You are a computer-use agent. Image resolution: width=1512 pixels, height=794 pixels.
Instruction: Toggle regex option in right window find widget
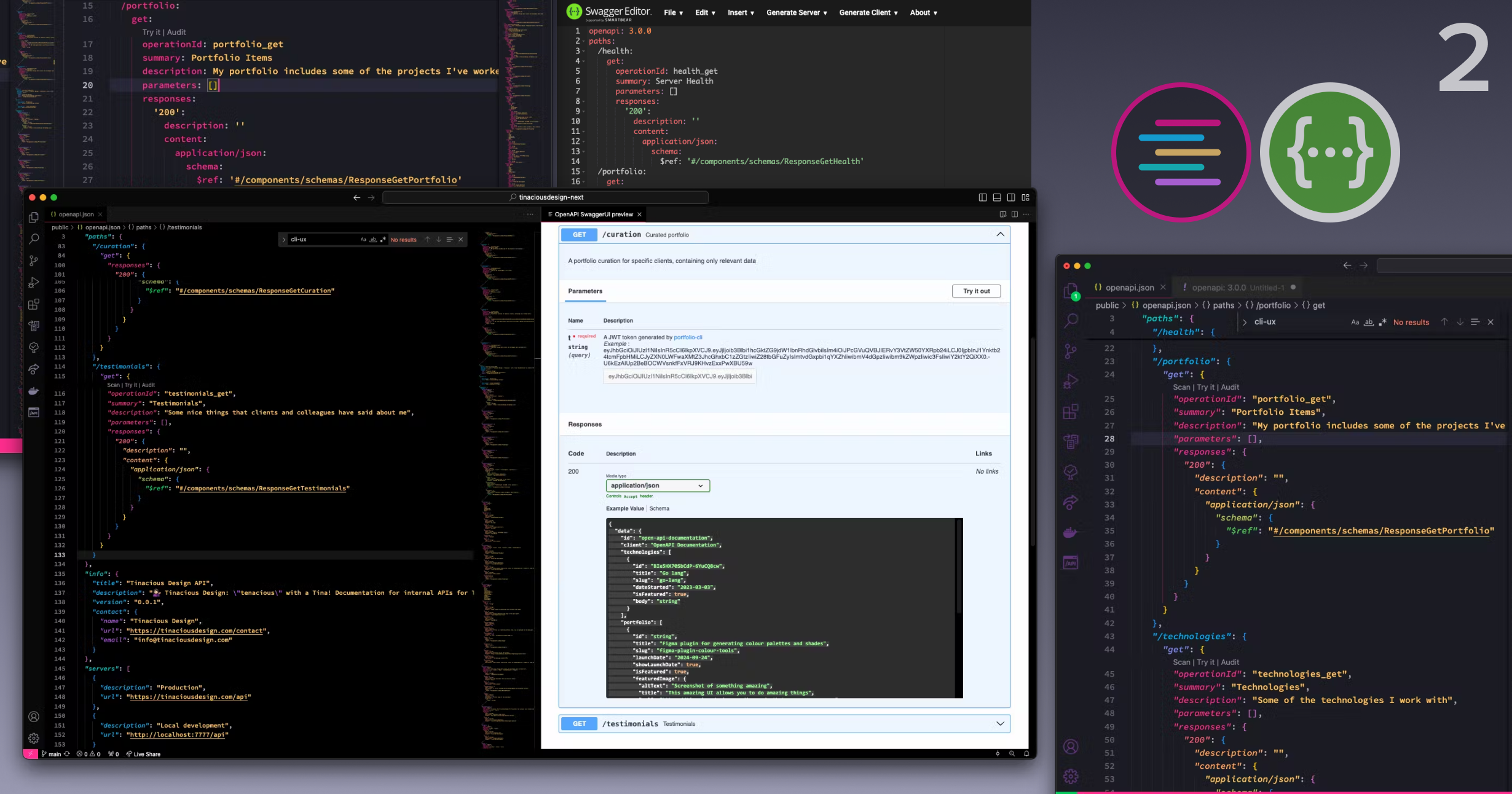[1383, 322]
